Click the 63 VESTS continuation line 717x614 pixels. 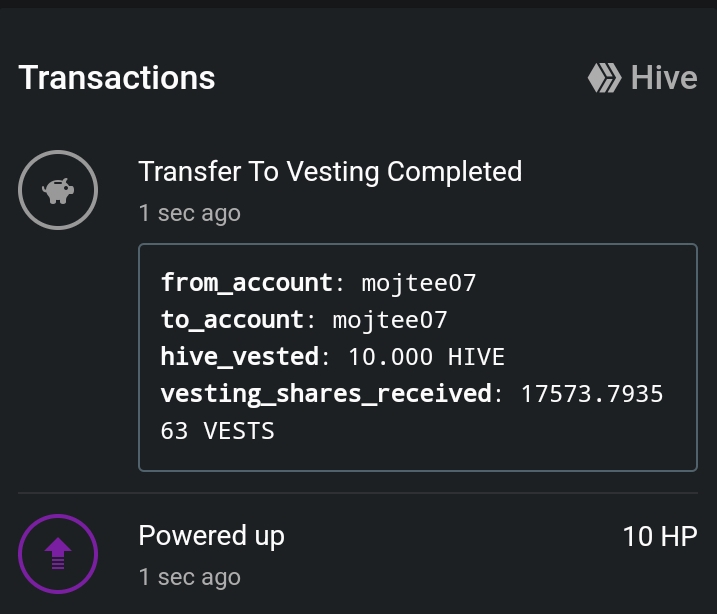[x=217, y=431]
